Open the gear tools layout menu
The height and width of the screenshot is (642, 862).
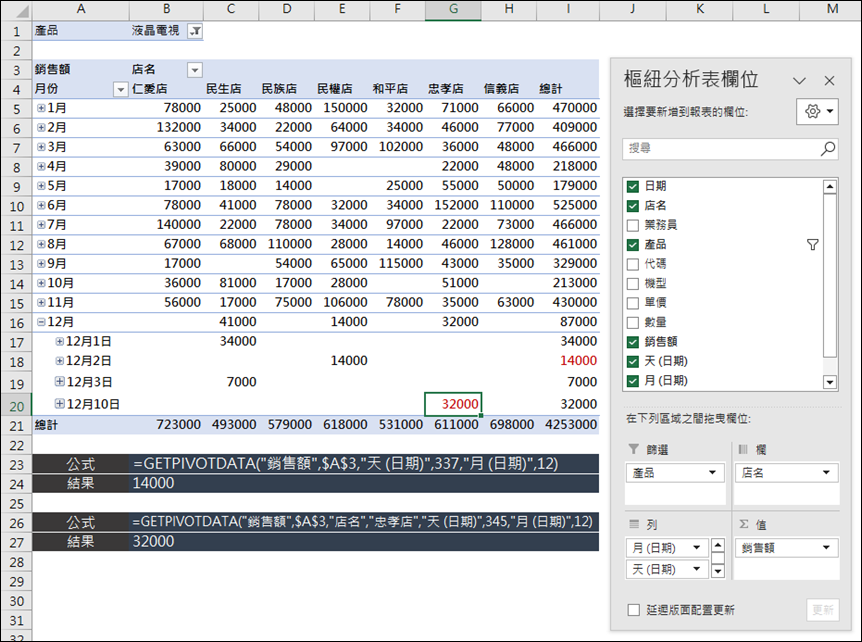click(817, 112)
